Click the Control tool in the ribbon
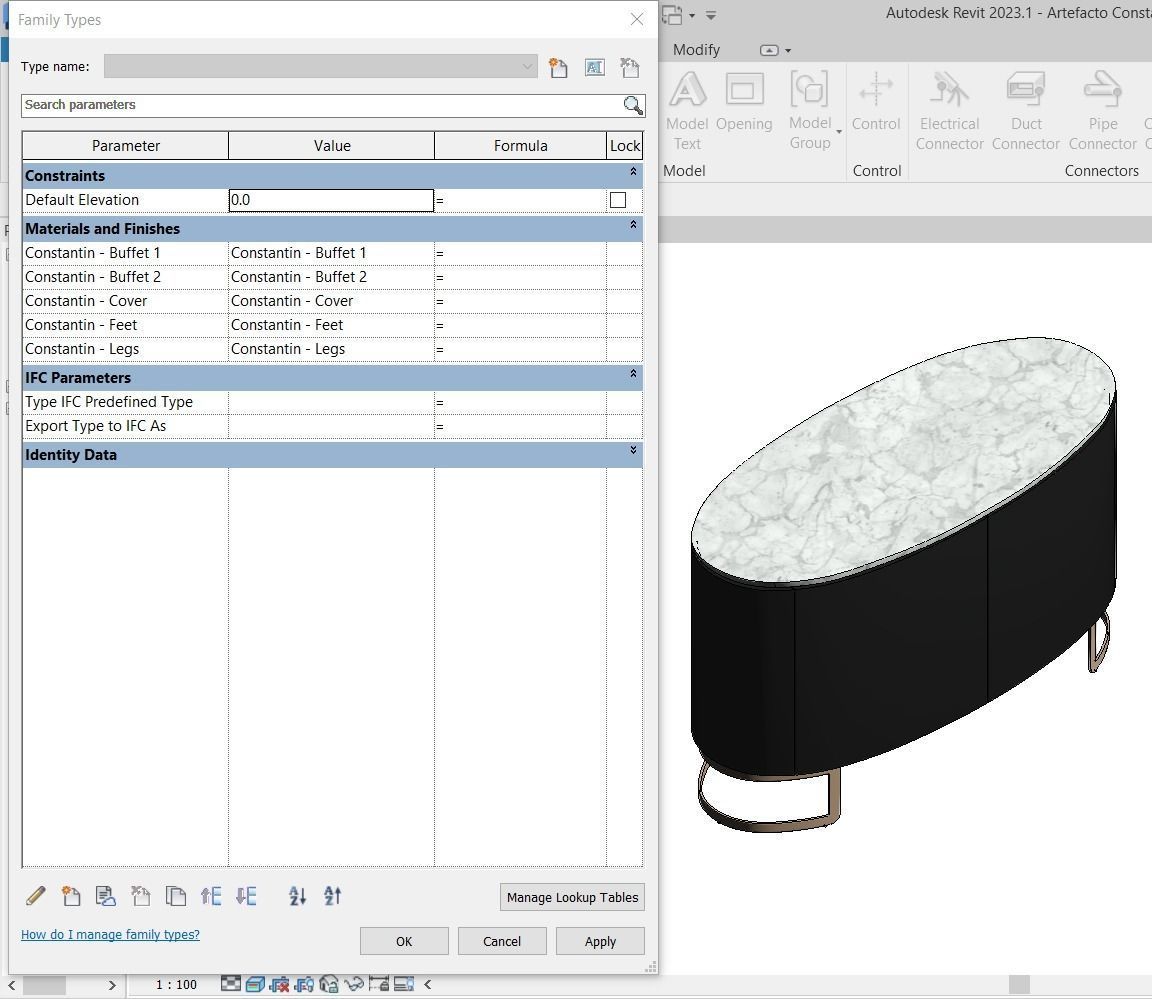Screen dimensions: 1152x999 tap(876, 102)
